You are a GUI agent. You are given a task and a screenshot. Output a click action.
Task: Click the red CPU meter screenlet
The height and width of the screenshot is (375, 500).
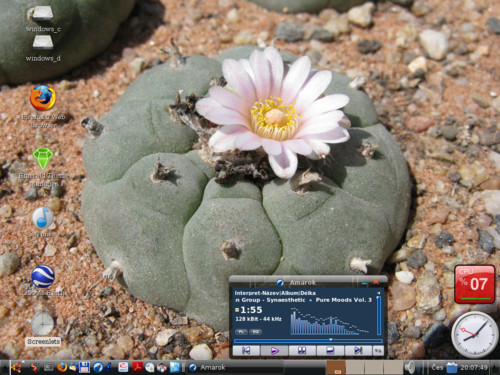[474, 284]
